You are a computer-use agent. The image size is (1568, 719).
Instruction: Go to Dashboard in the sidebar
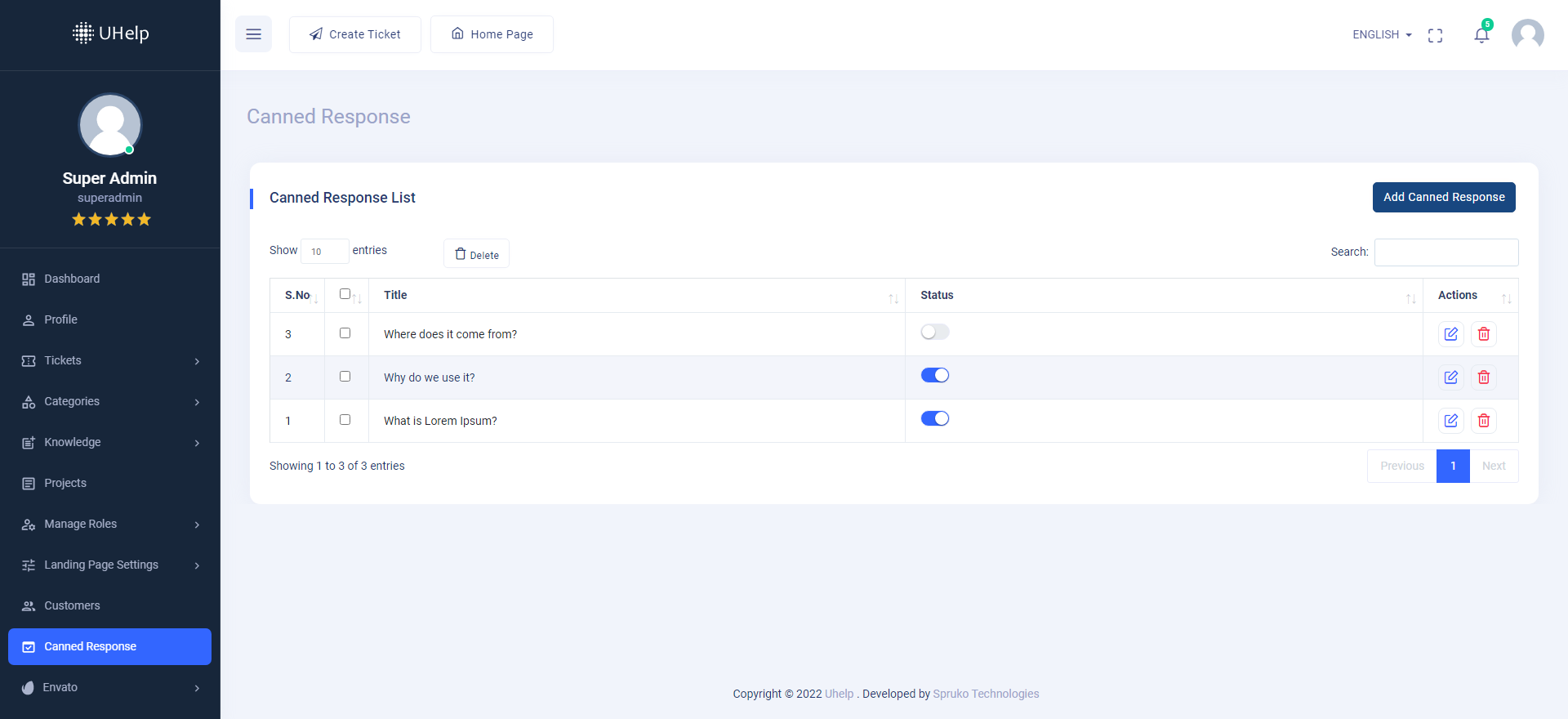pyautogui.click(x=72, y=279)
